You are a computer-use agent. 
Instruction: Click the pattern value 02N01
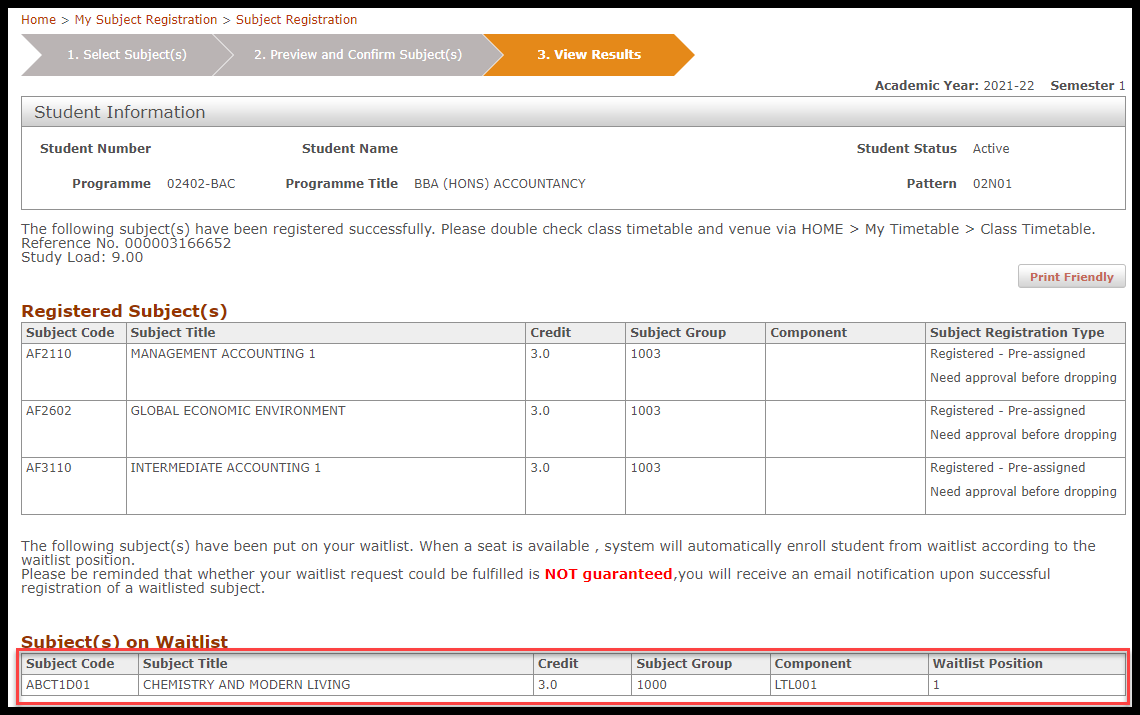pyautogui.click(x=992, y=183)
